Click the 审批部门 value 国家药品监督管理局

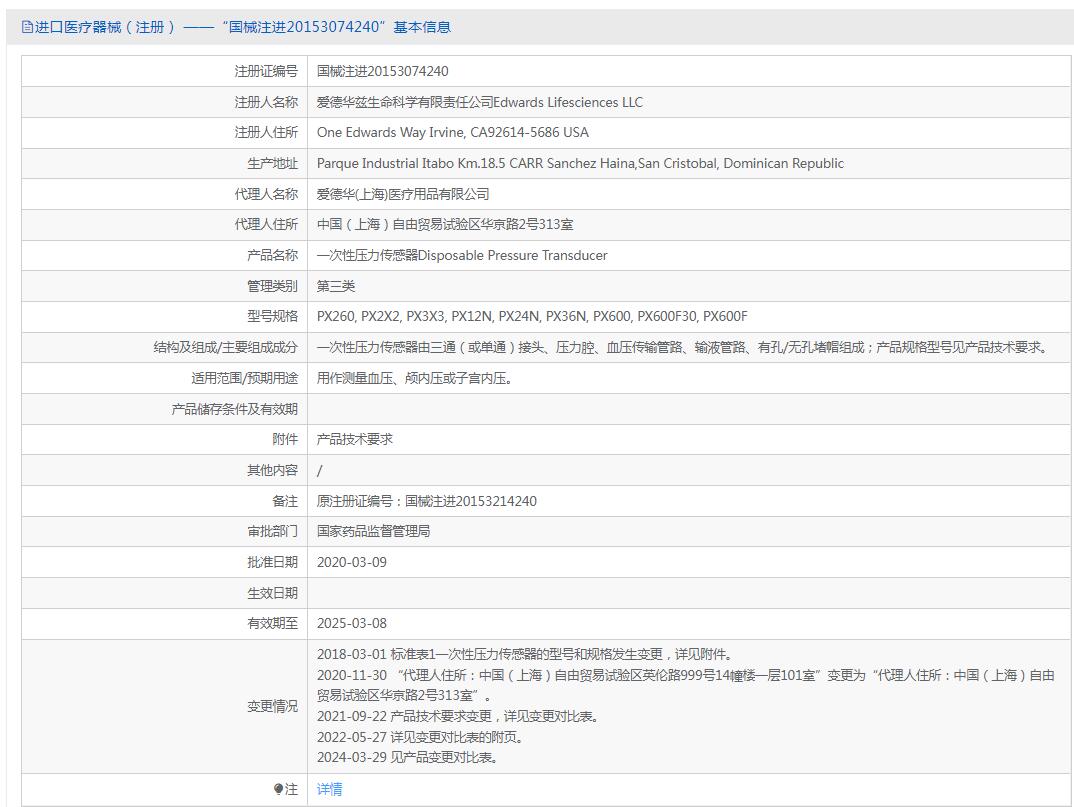[x=373, y=531]
